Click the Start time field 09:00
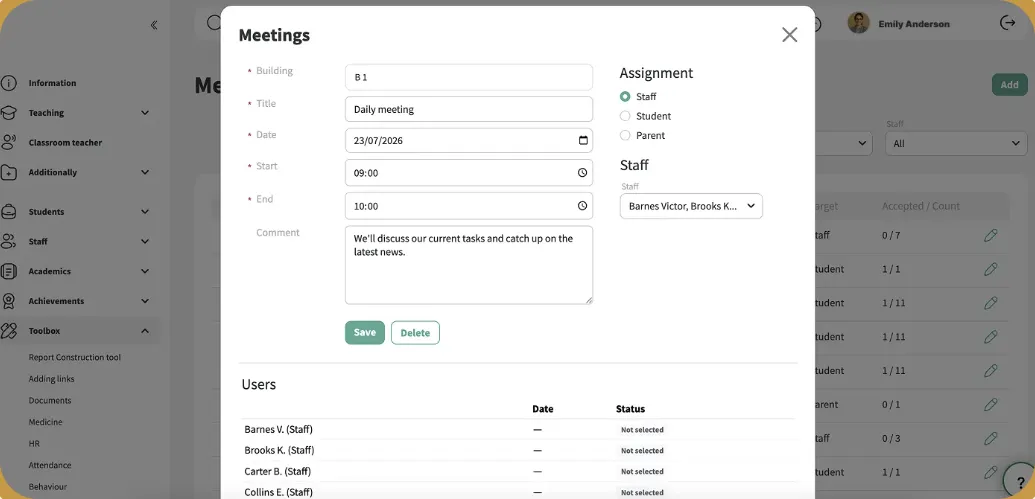The image size is (1035, 499). pyautogui.click(x=469, y=172)
